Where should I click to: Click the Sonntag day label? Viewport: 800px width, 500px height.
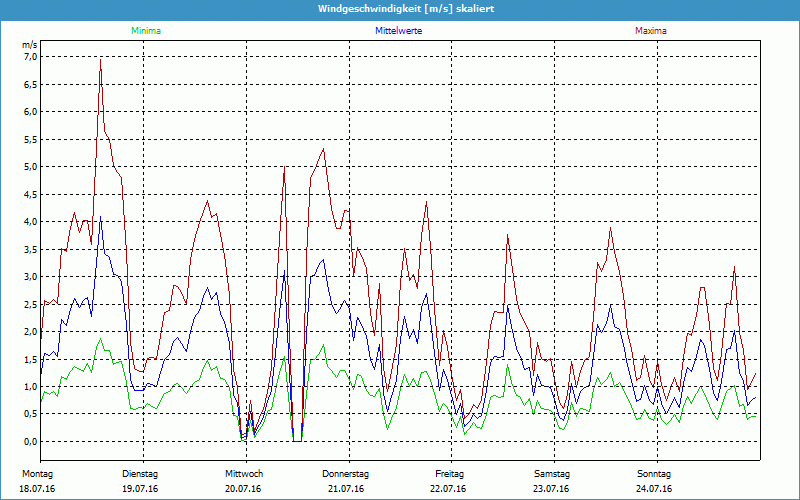pos(654,474)
